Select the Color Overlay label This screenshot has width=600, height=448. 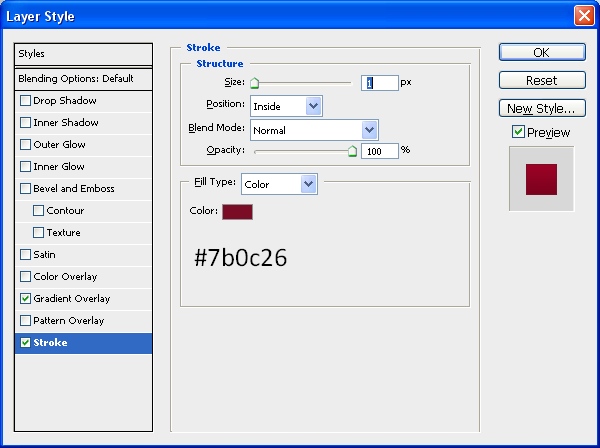coord(65,277)
